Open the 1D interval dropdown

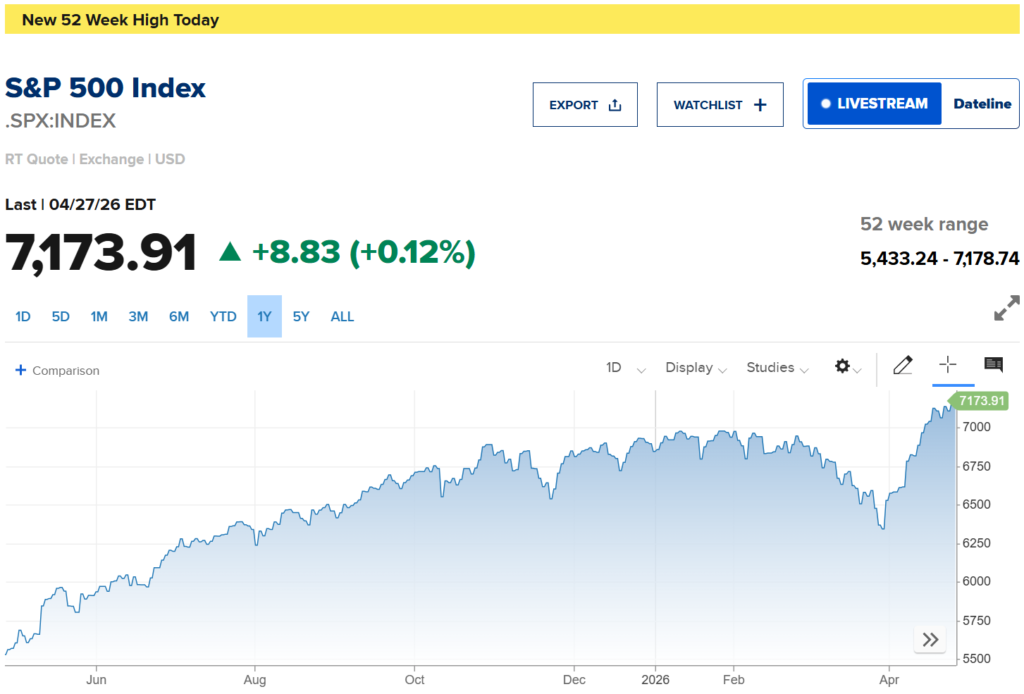625,368
